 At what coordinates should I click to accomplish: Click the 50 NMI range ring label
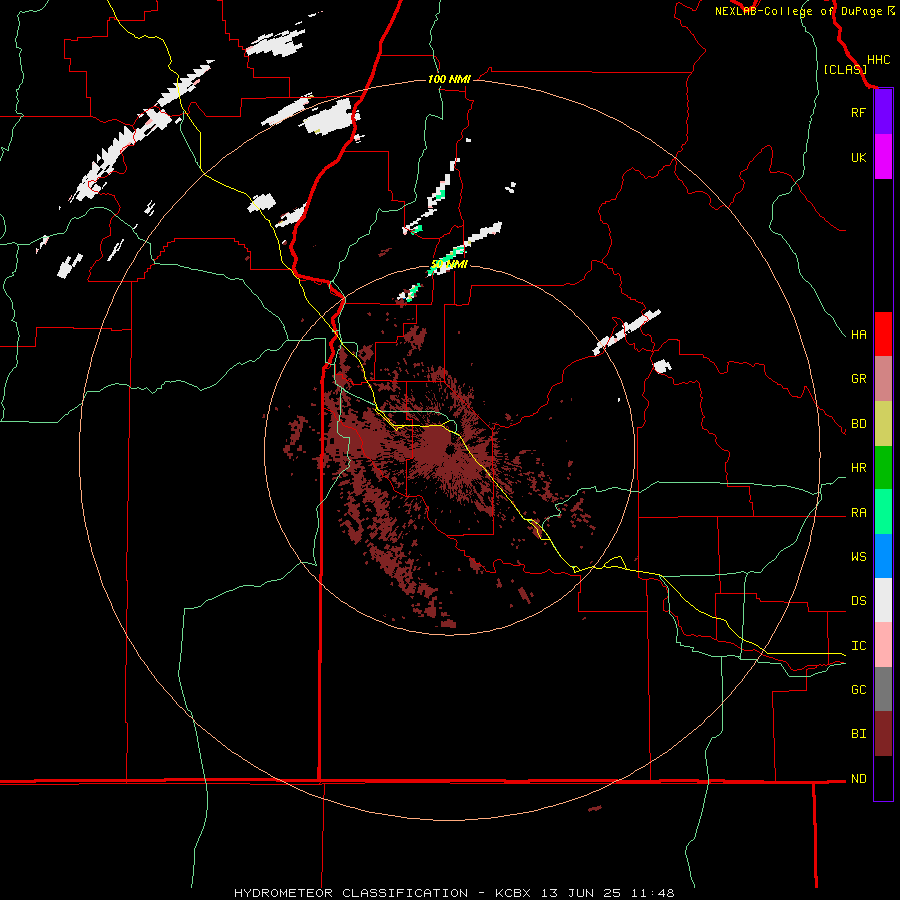[449, 264]
